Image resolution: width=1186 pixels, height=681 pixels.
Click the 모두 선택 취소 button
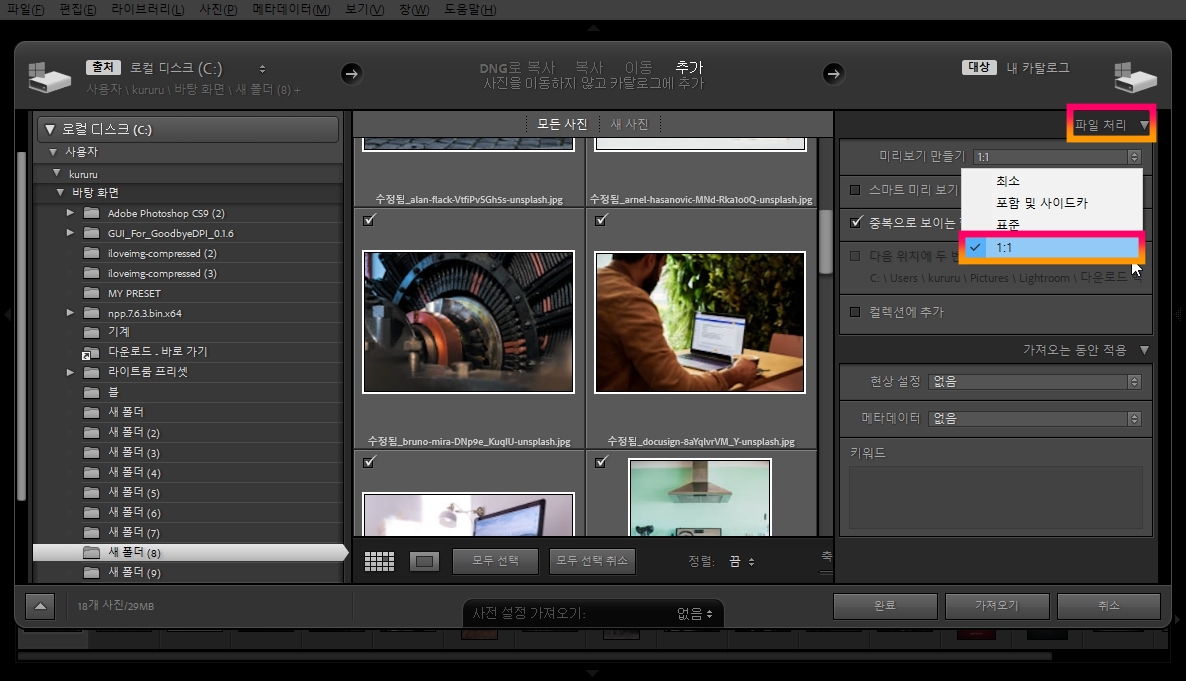pos(592,561)
